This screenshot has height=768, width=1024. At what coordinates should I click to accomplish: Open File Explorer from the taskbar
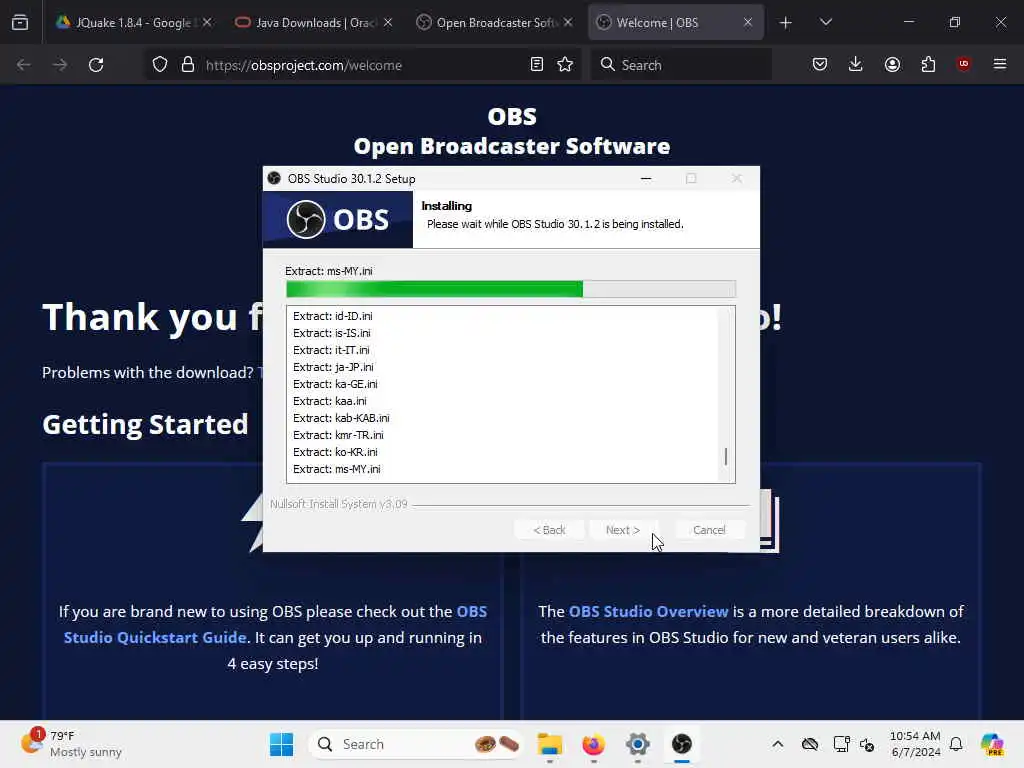[x=550, y=744]
